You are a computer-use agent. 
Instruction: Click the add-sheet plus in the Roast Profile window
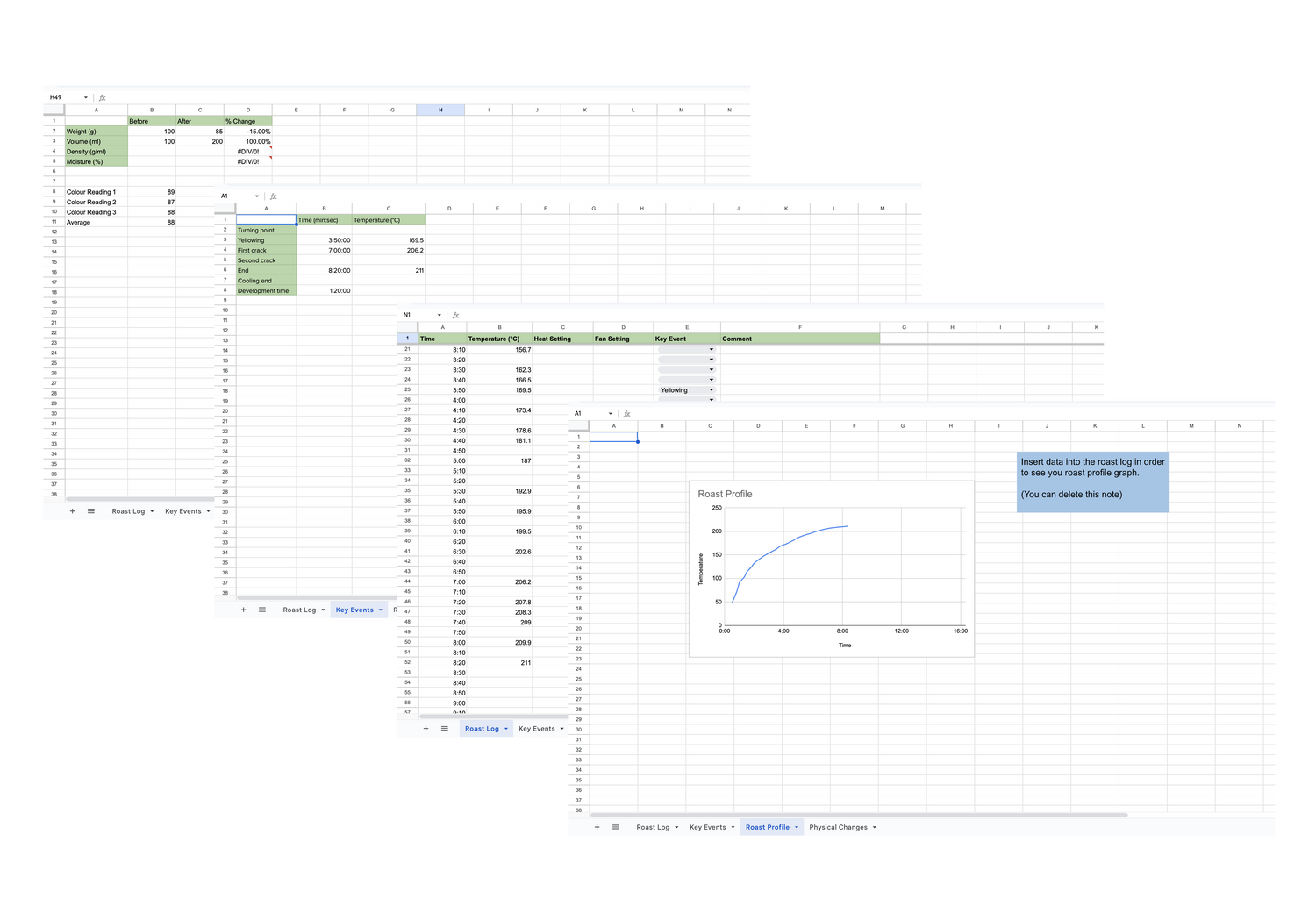tap(597, 826)
